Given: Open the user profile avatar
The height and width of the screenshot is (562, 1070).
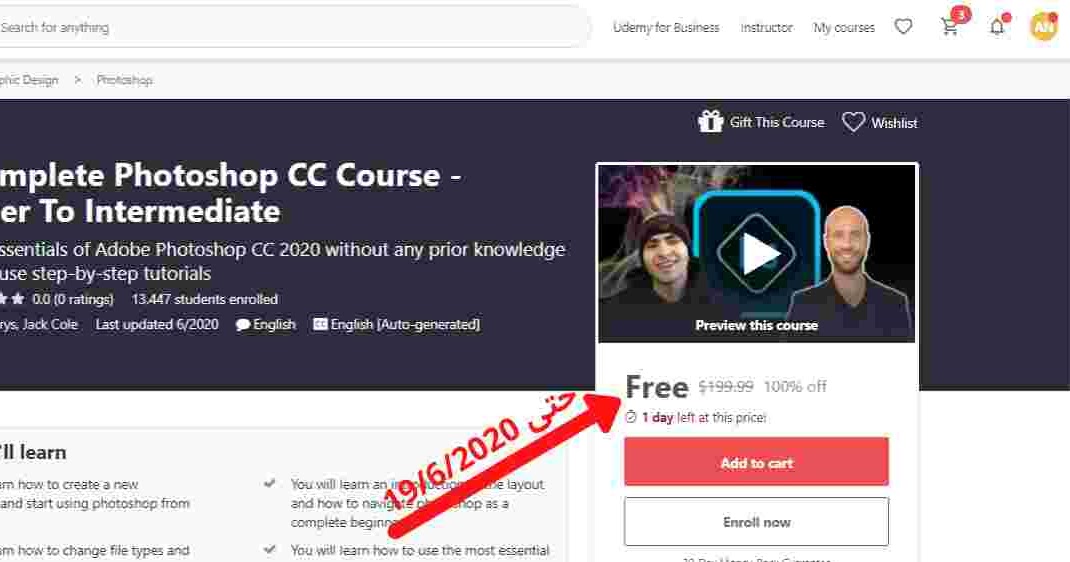Looking at the screenshot, I should coord(1043,27).
